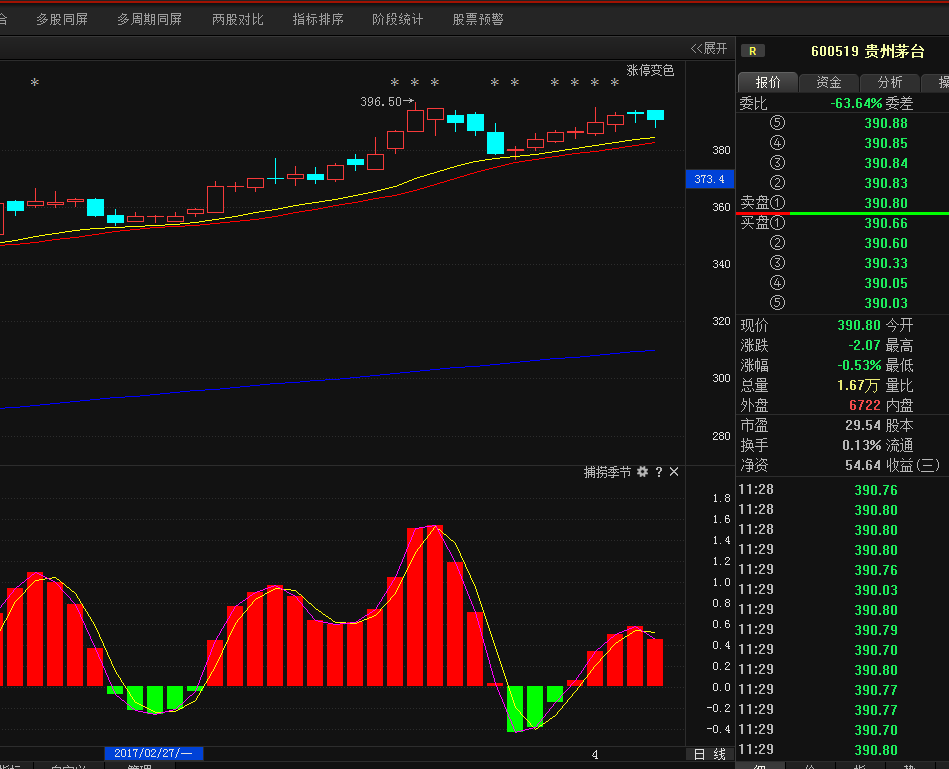
Task: Select sell level ⑤ price 390.88
Action: pos(885,123)
